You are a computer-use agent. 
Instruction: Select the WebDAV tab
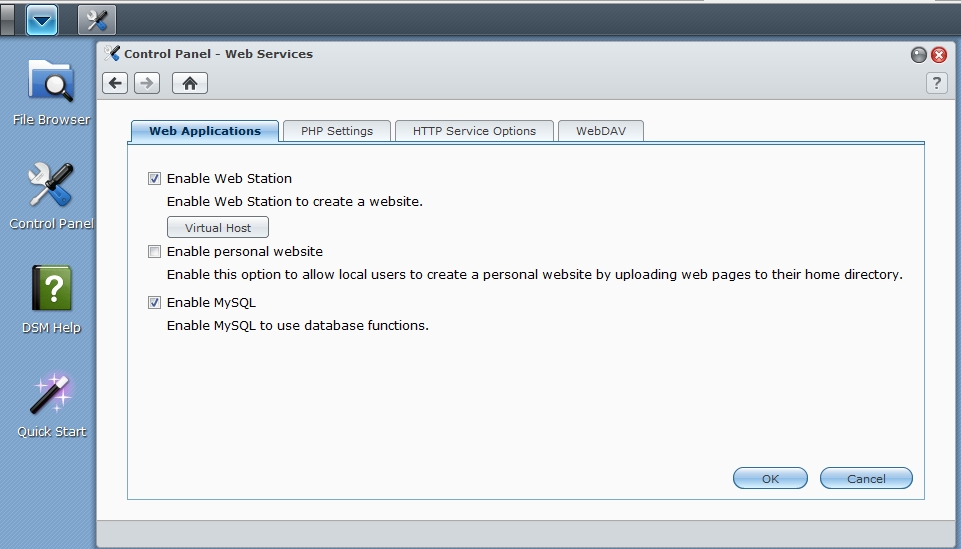(x=600, y=131)
